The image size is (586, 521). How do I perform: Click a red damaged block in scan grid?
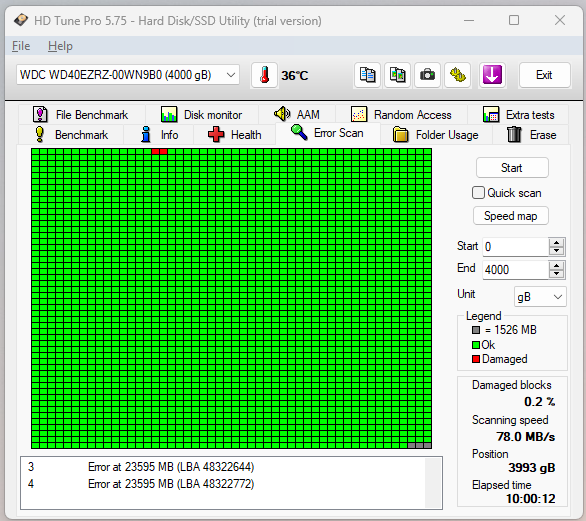tap(155, 151)
